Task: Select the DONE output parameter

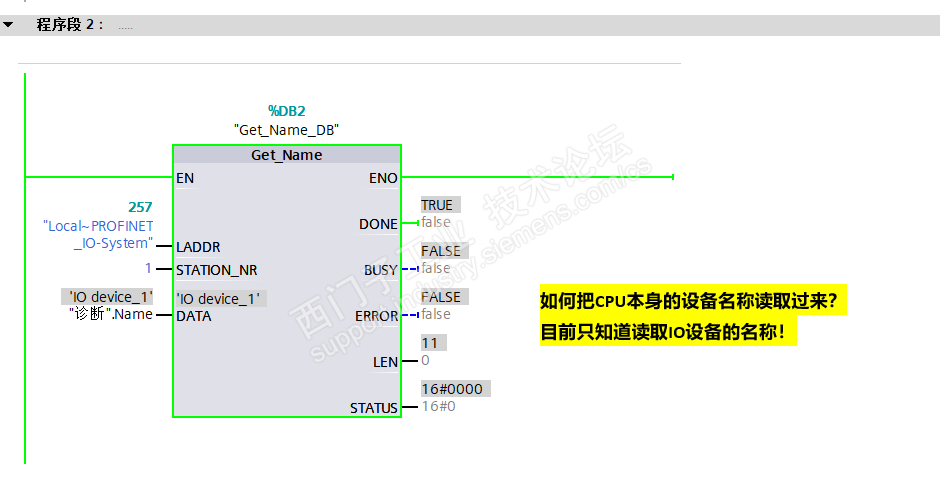Action: pos(378,224)
